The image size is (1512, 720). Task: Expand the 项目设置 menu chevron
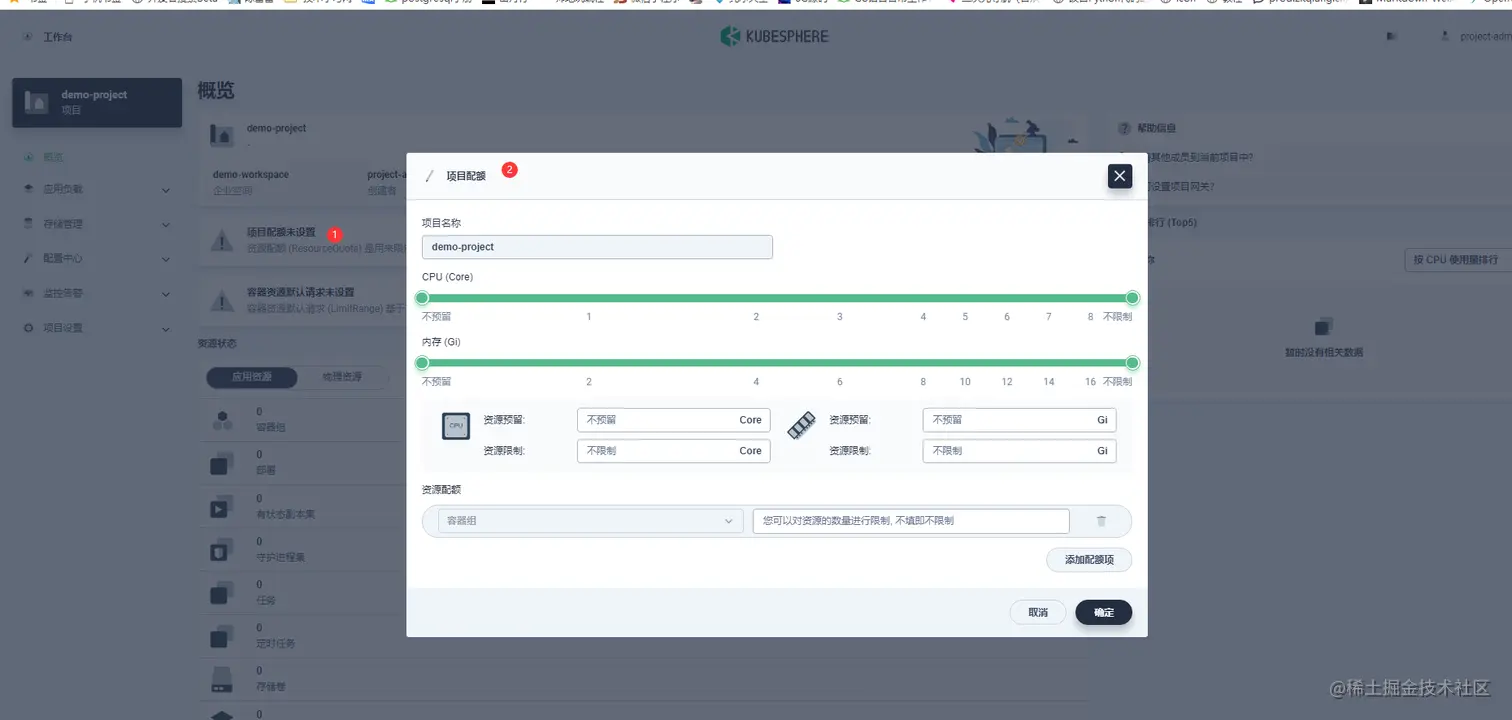tap(166, 328)
